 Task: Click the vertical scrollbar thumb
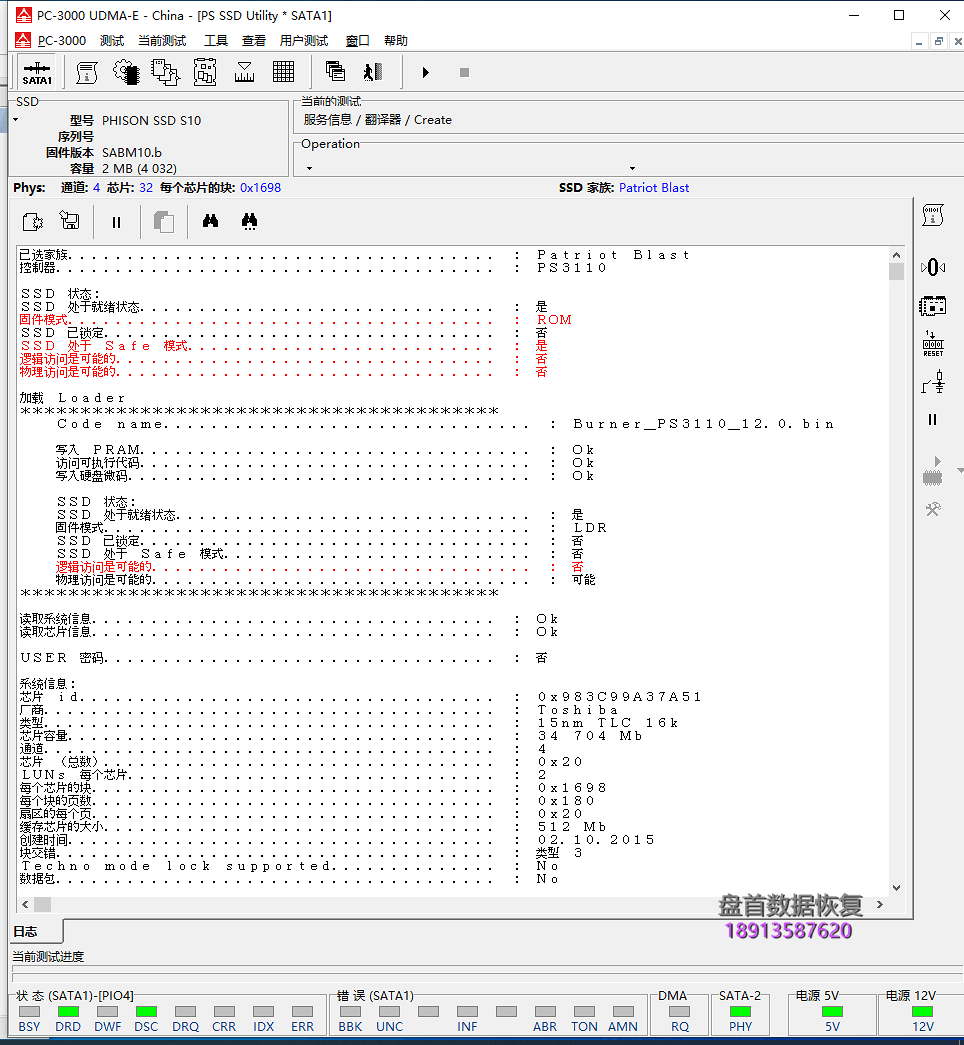click(896, 271)
